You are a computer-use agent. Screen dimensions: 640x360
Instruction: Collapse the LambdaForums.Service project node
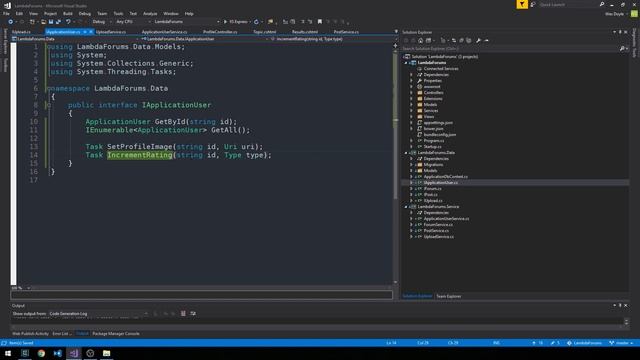pyautogui.click(x=406, y=207)
